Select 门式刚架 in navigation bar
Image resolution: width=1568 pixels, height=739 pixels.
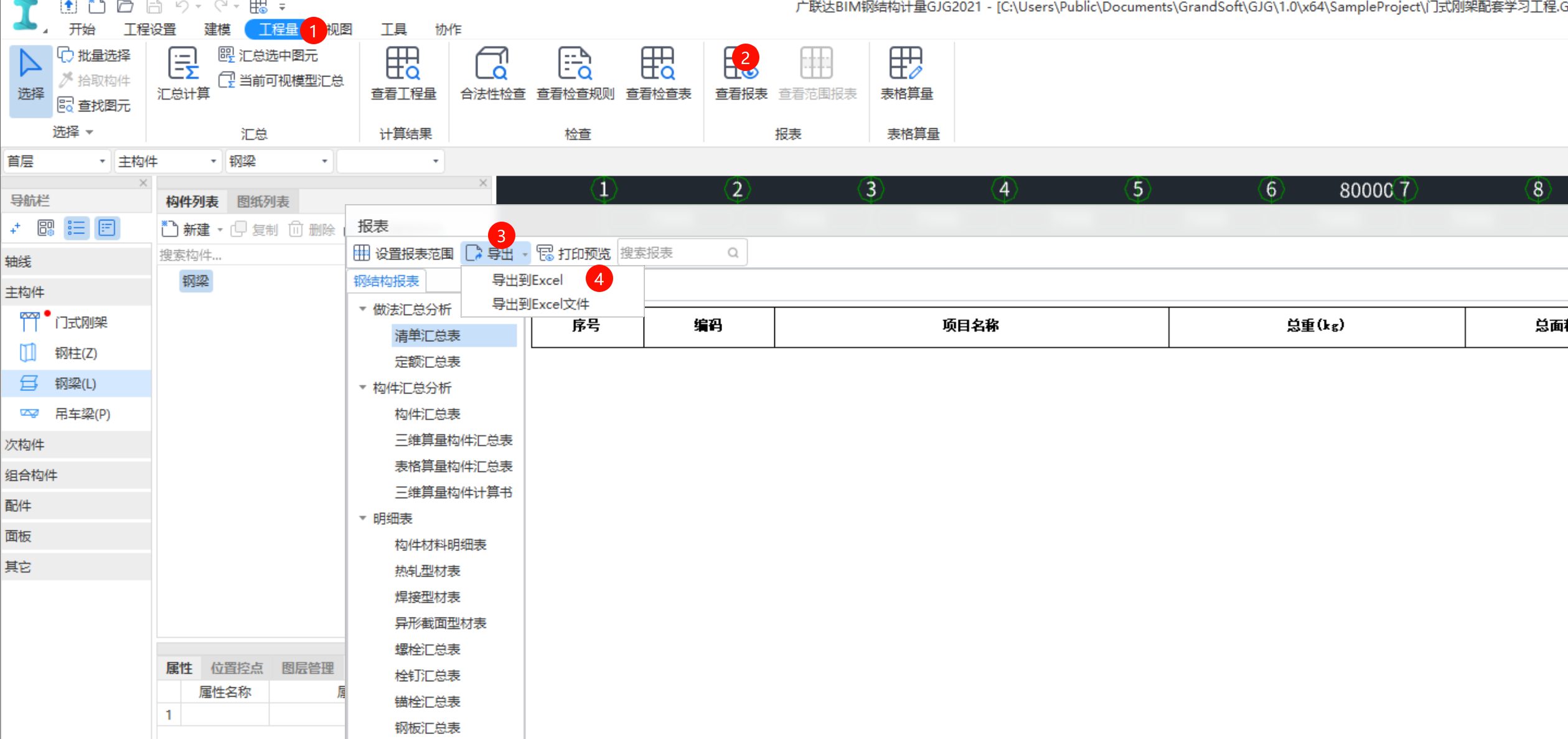point(76,322)
